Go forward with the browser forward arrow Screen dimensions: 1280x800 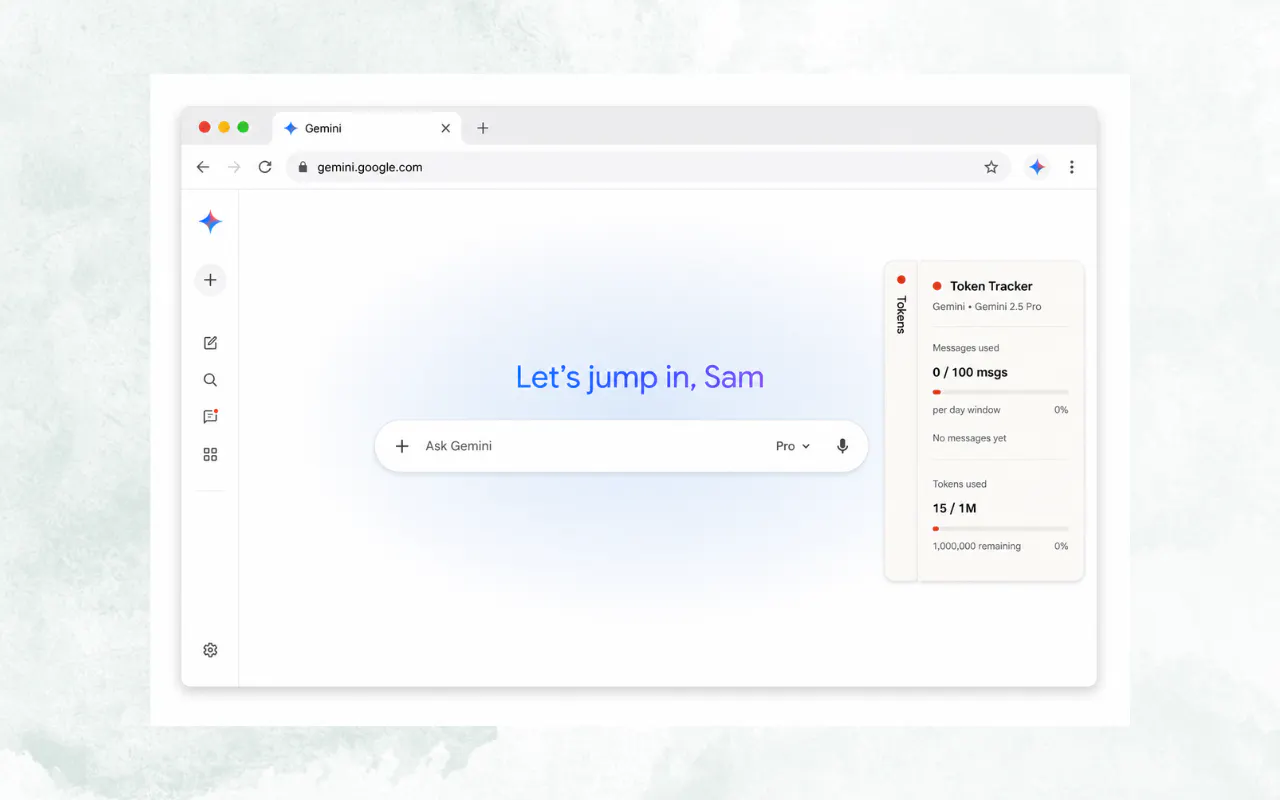pyautogui.click(x=234, y=167)
